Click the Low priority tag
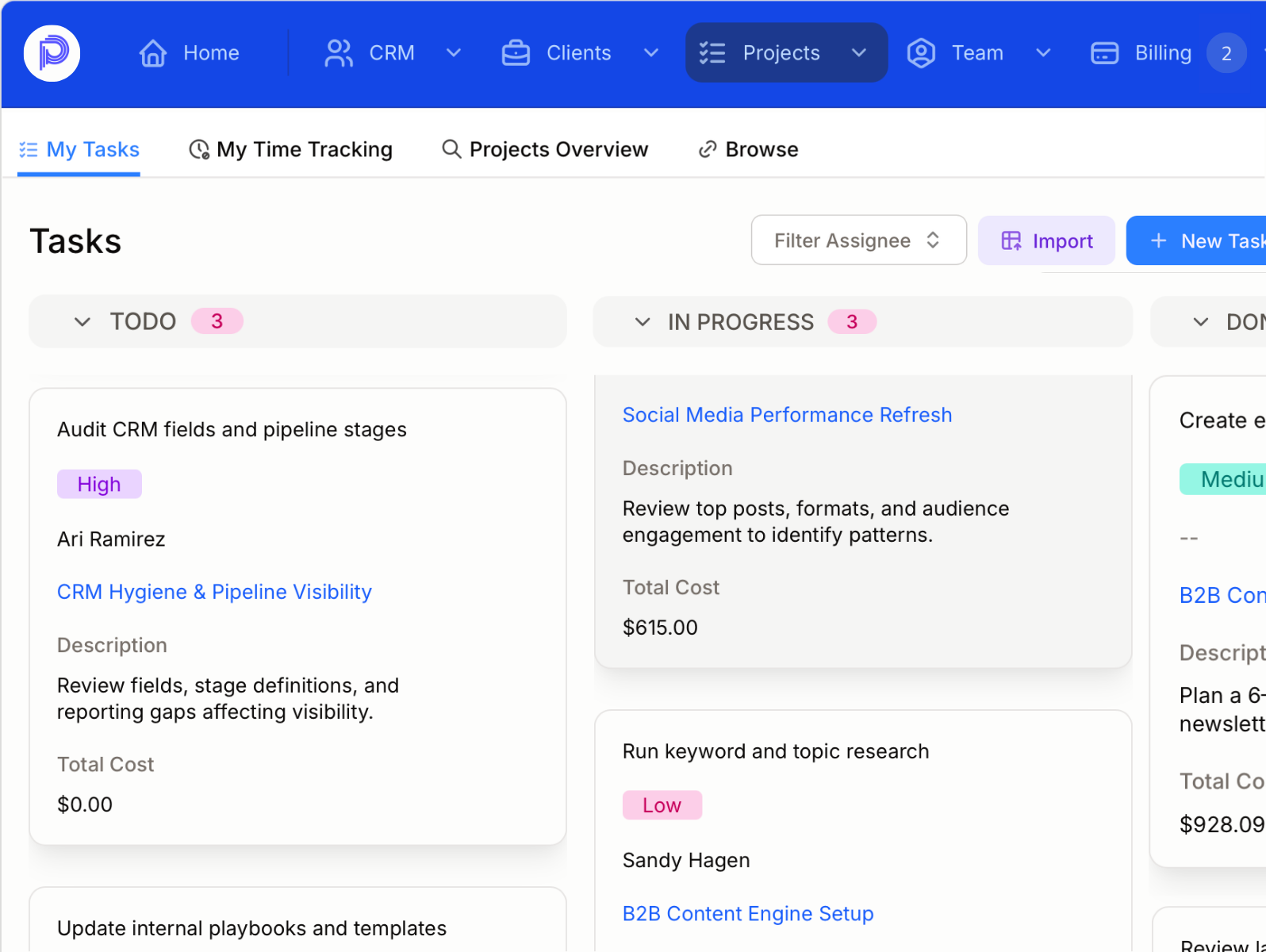 click(x=662, y=805)
